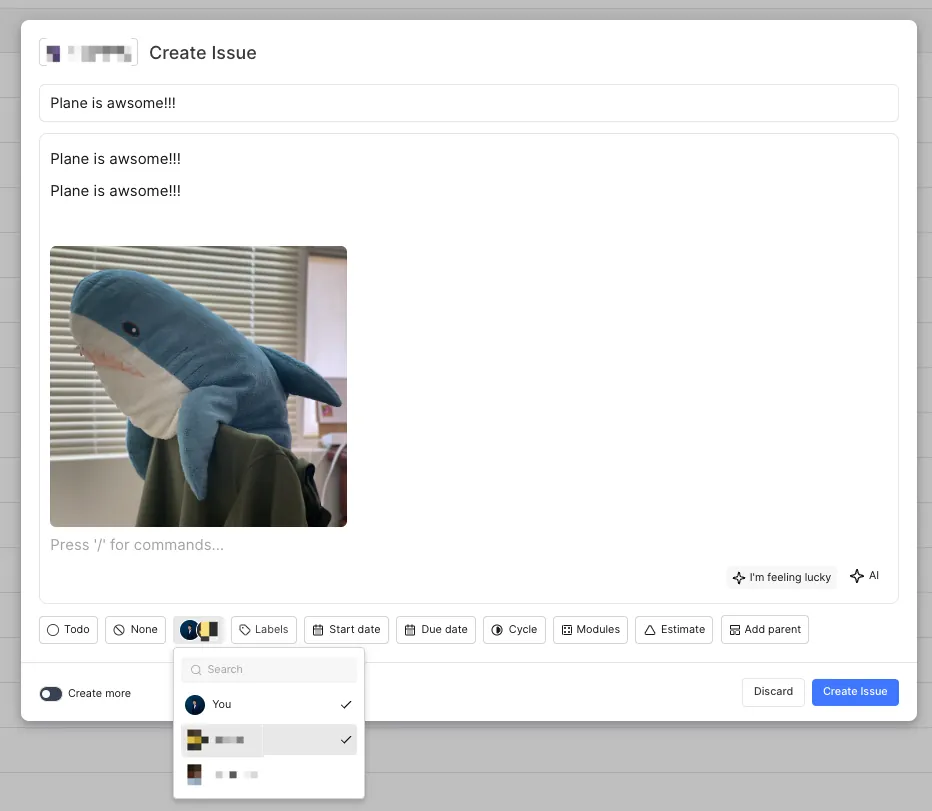Click the I'm feeling lucky sparkle icon
Screen dimensions: 932x811
[739, 578]
